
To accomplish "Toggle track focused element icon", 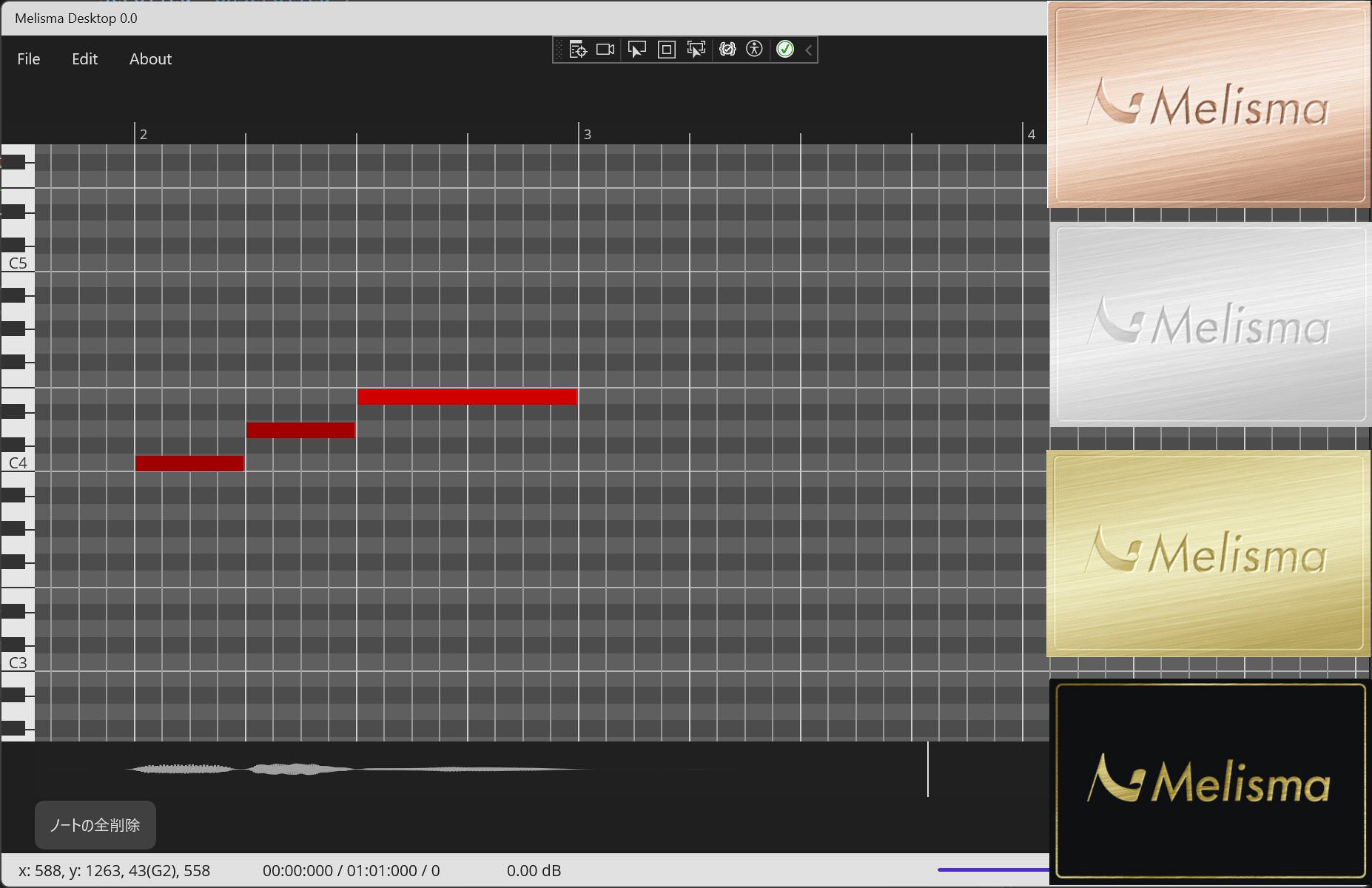I will coord(696,50).
